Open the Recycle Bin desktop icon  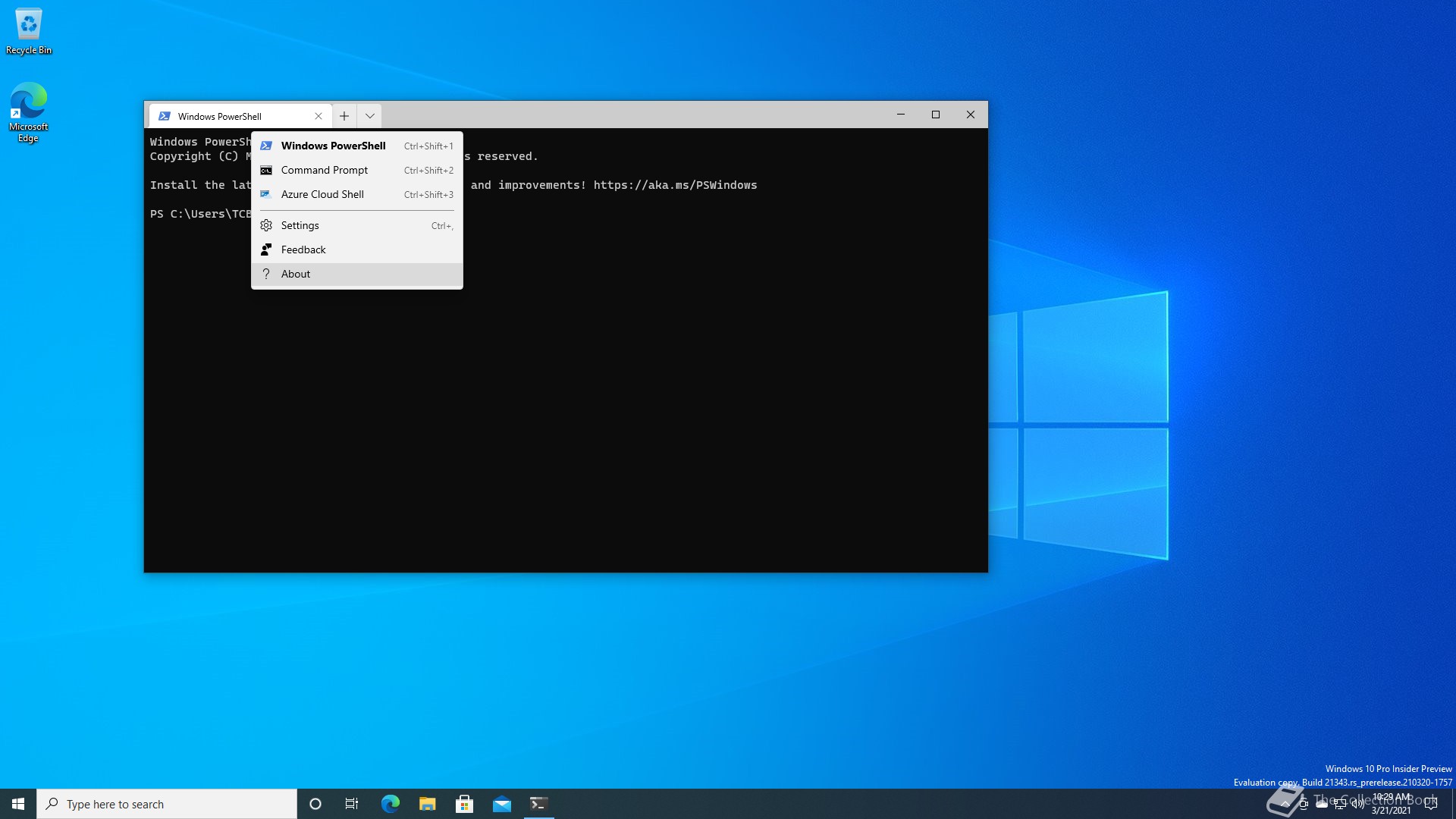(29, 31)
